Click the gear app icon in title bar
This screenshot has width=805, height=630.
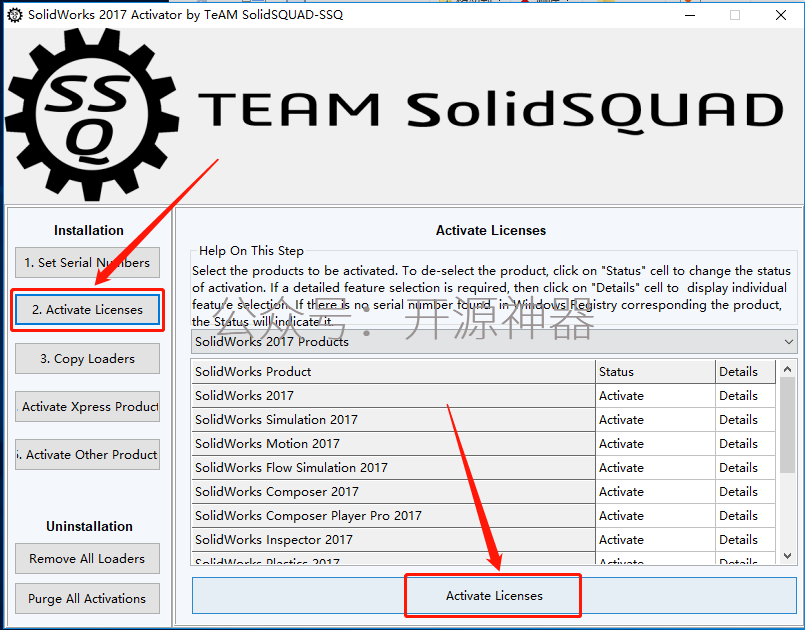[x=15, y=15]
